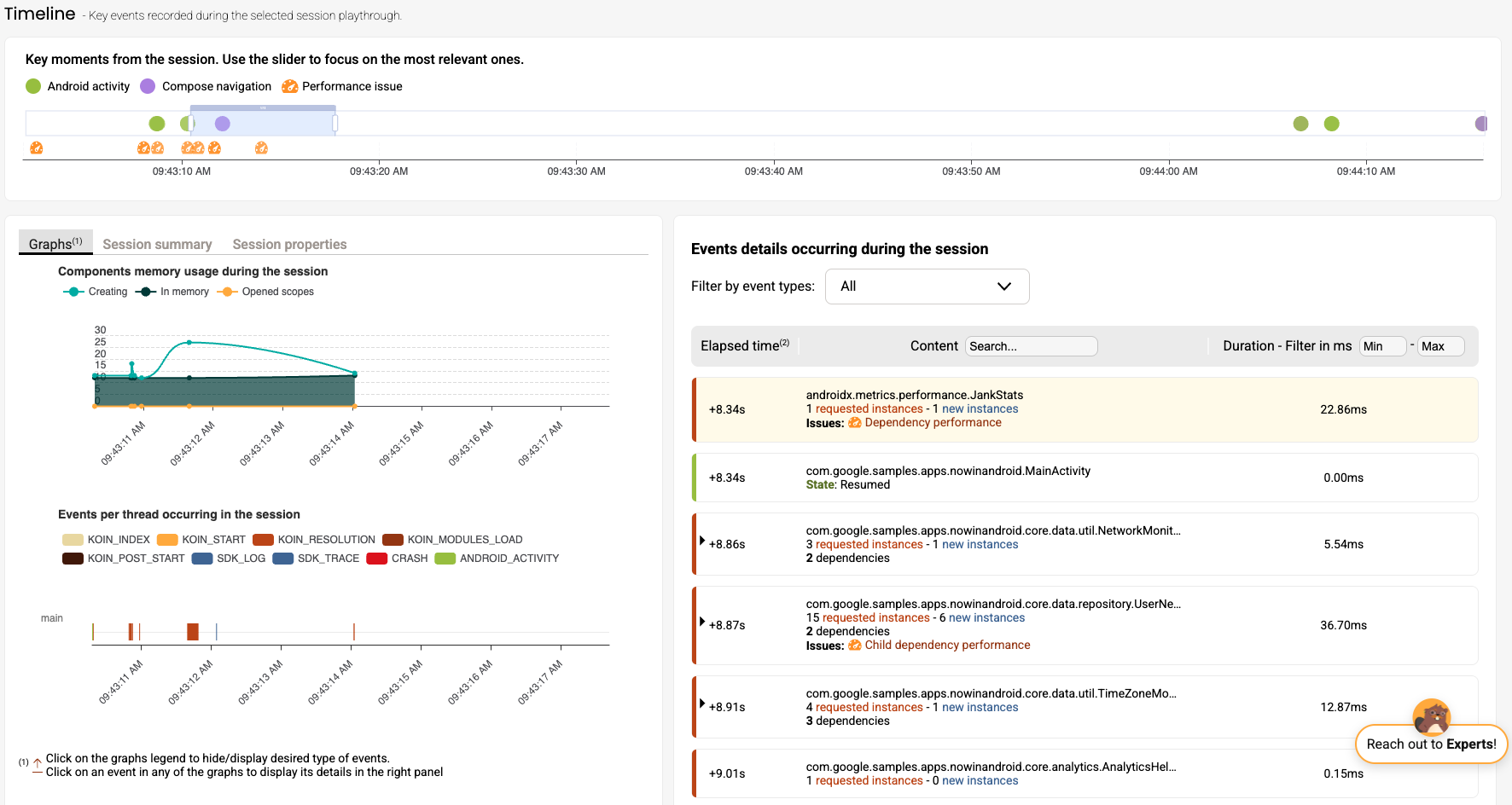Click the right handle of timeline range slider
This screenshot has height=805, width=1512.
(334, 124)
